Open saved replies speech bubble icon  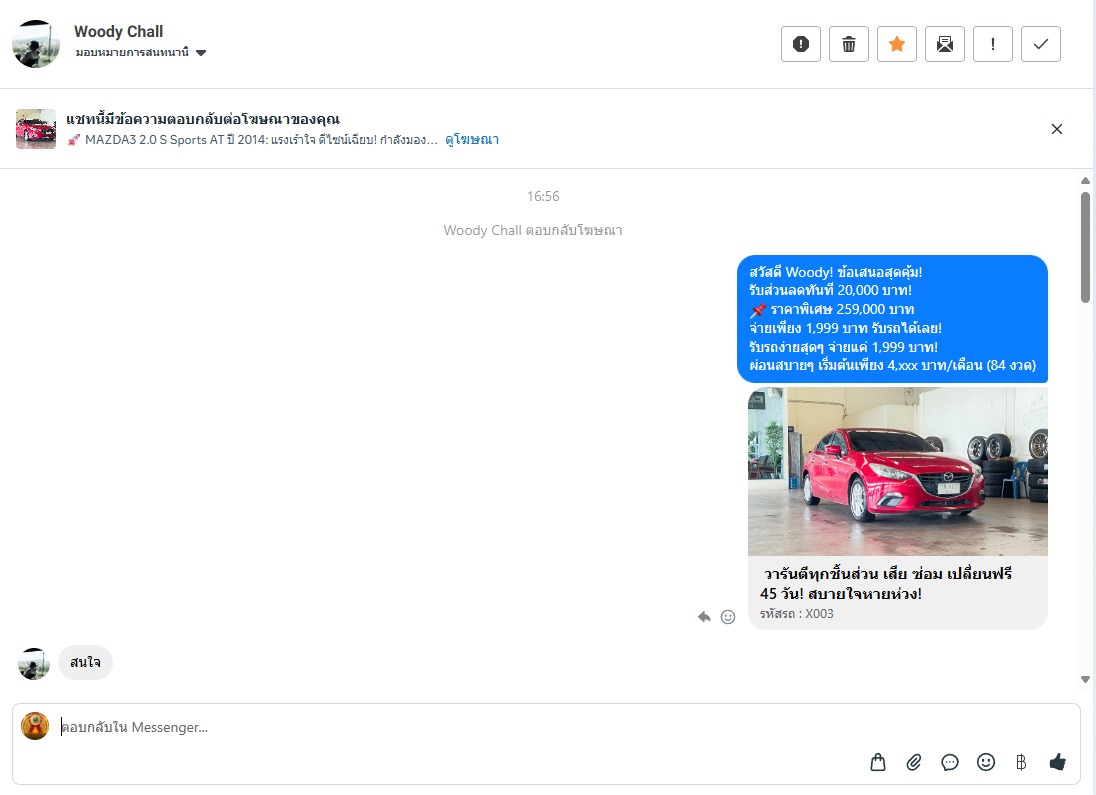[949, 762]
